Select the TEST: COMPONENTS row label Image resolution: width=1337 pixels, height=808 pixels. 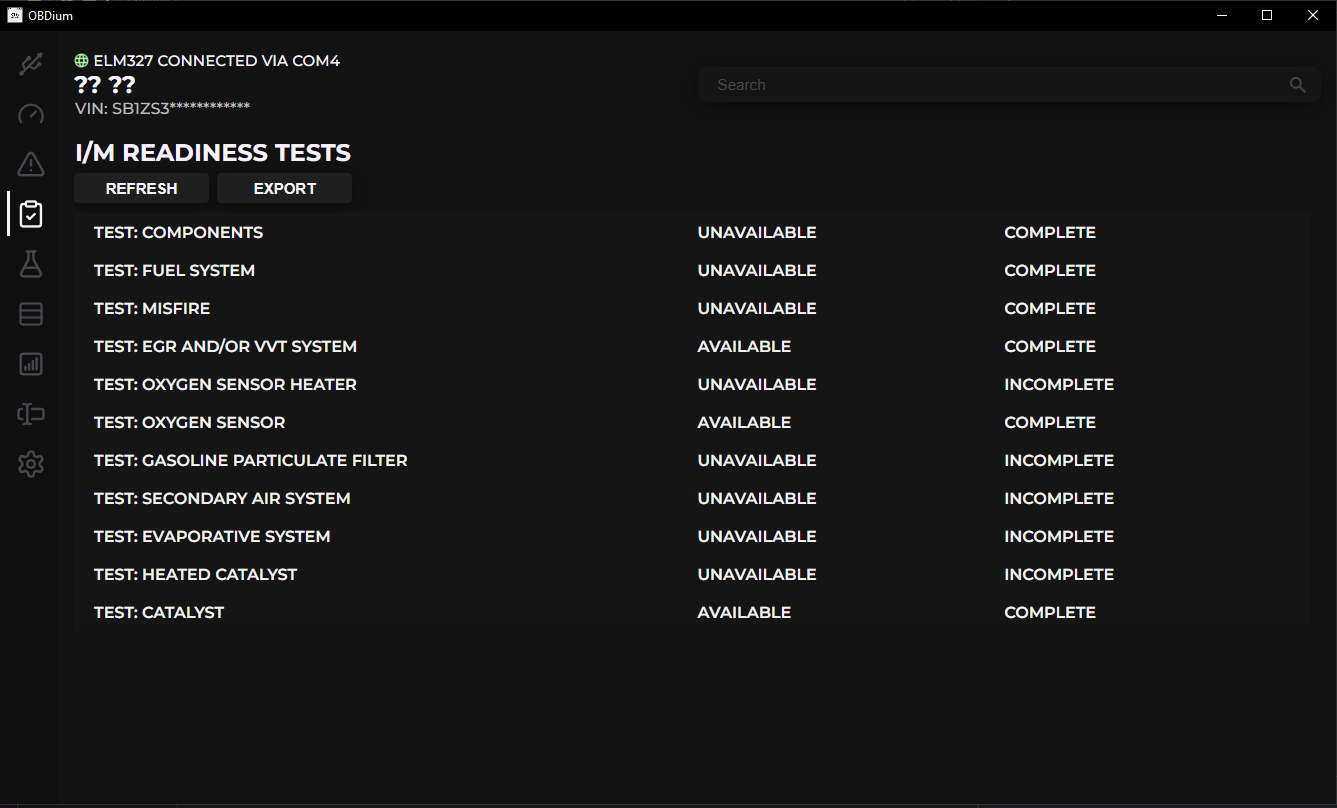(x=178, y=232)
